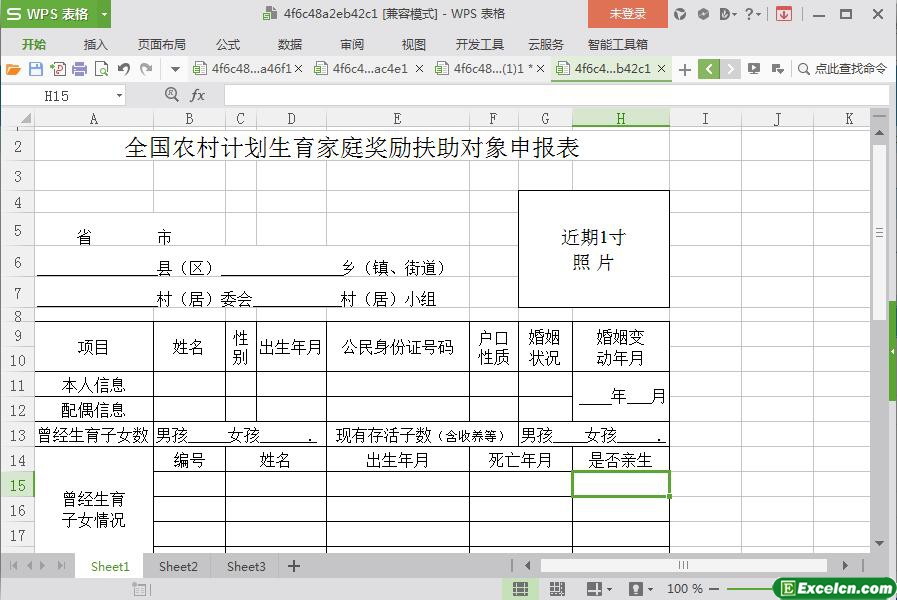Open a new document tab with plus
Screen dimensions: 897x600
(x=685, y=69)
